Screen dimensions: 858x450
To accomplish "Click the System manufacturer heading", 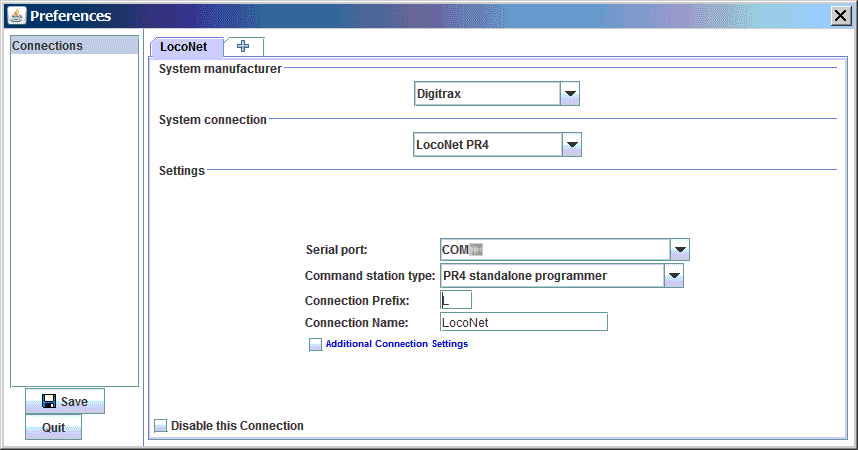I will tap(220, 69).
